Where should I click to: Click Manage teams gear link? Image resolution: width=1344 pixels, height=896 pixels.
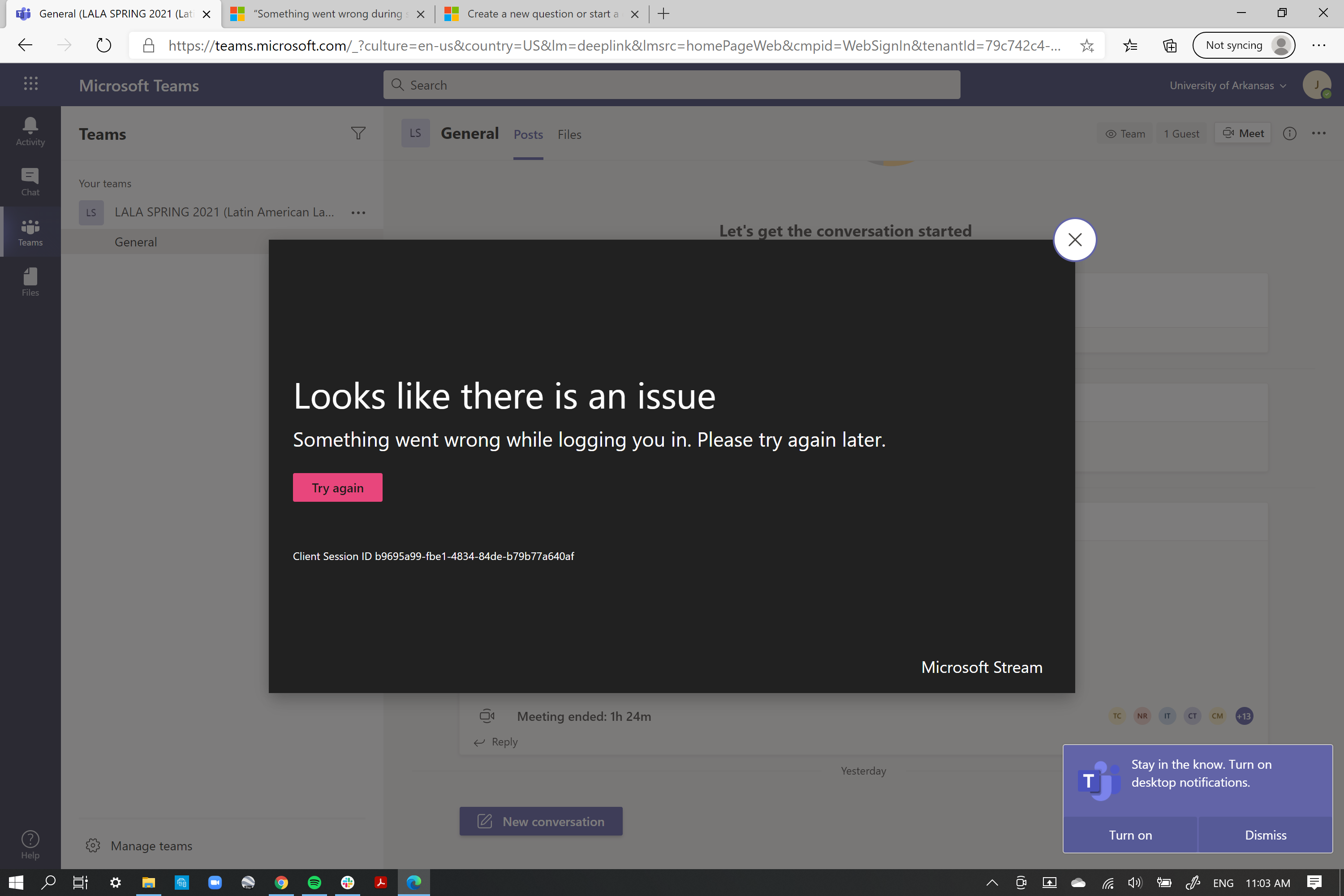coord(139,845)
